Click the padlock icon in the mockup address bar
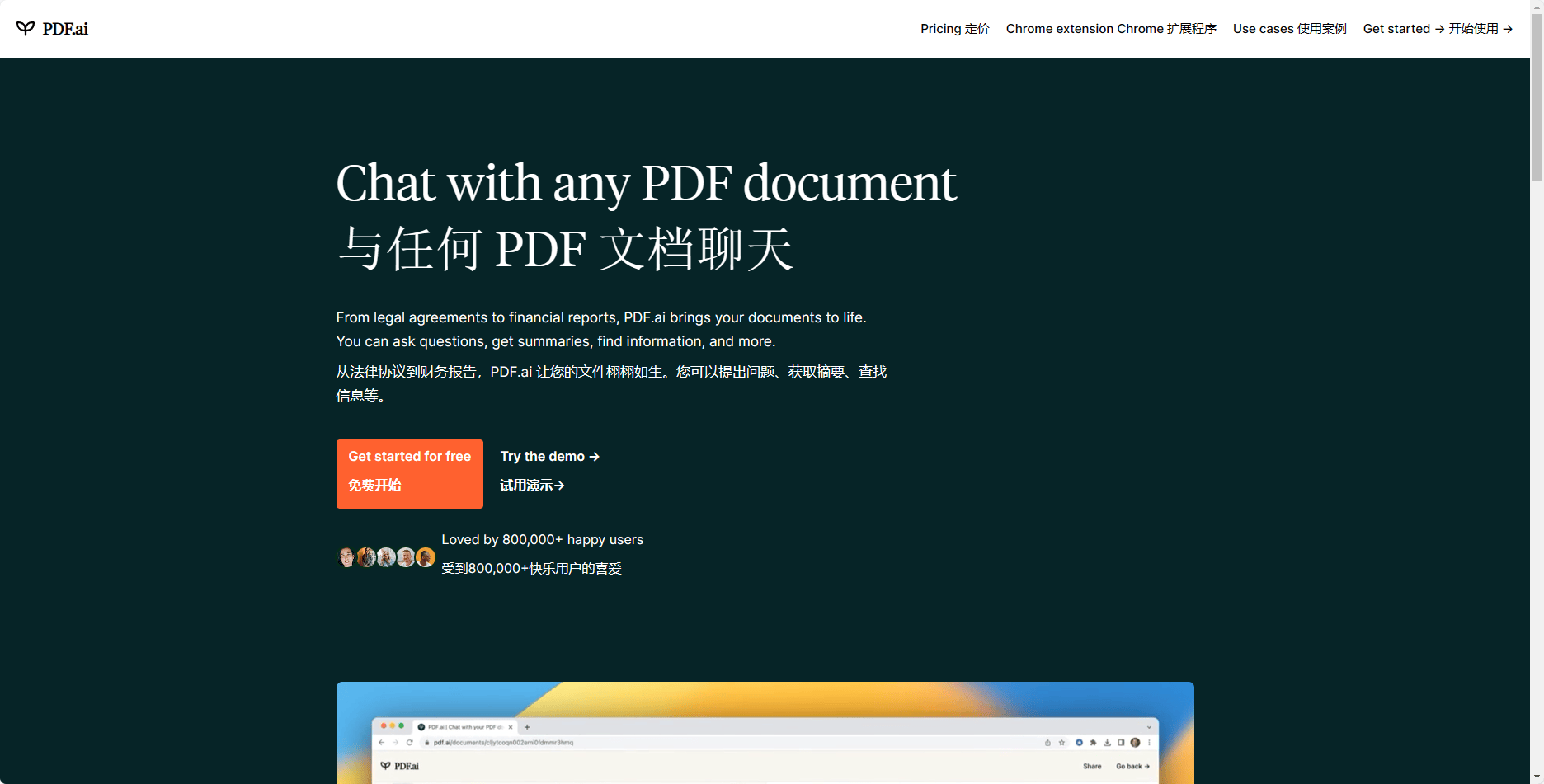This screenshot has width=1544, height=784. click(426, 742)
